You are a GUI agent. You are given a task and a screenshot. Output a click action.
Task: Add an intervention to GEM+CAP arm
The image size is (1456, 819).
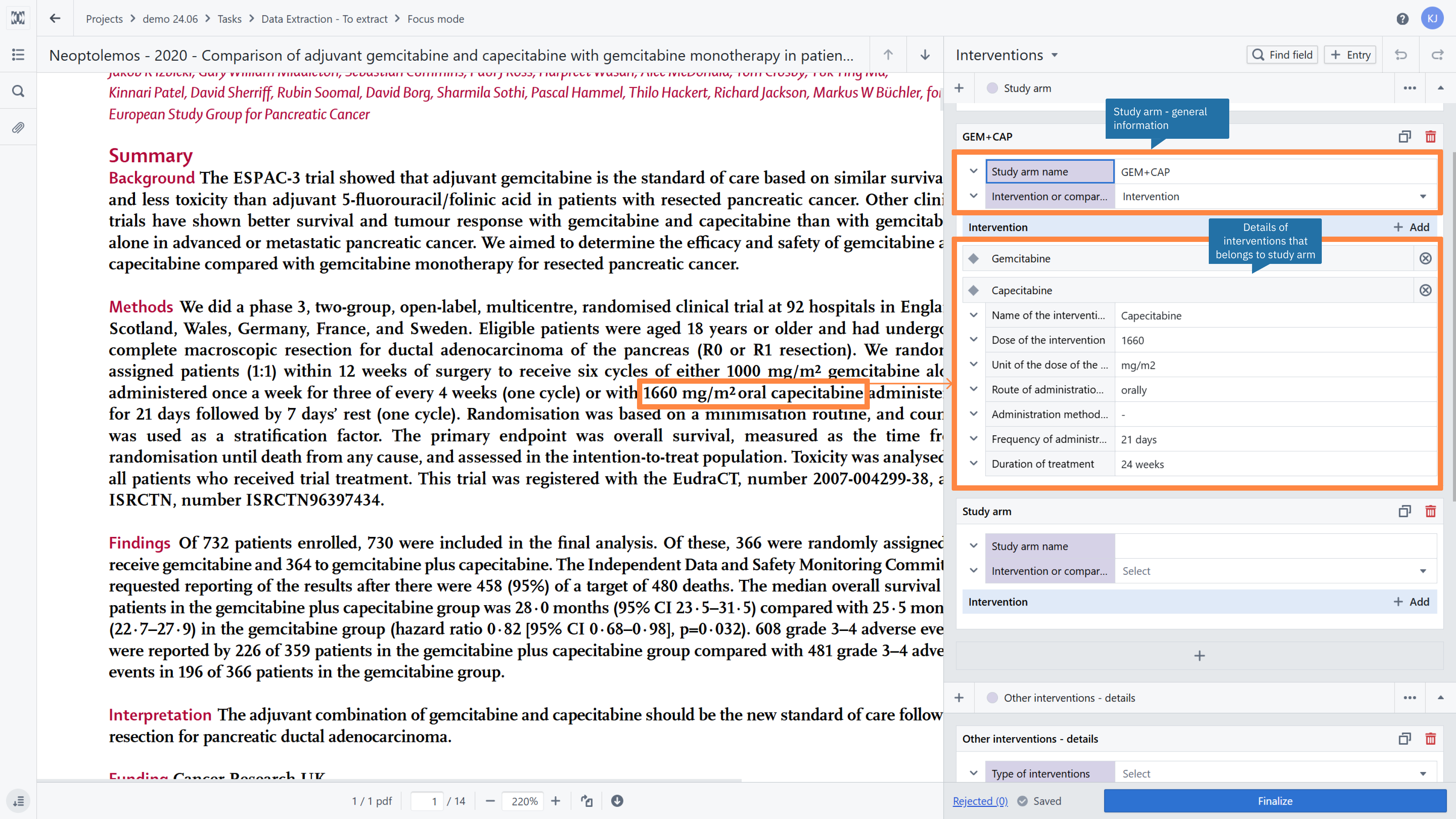click(x=1411, y=227)
